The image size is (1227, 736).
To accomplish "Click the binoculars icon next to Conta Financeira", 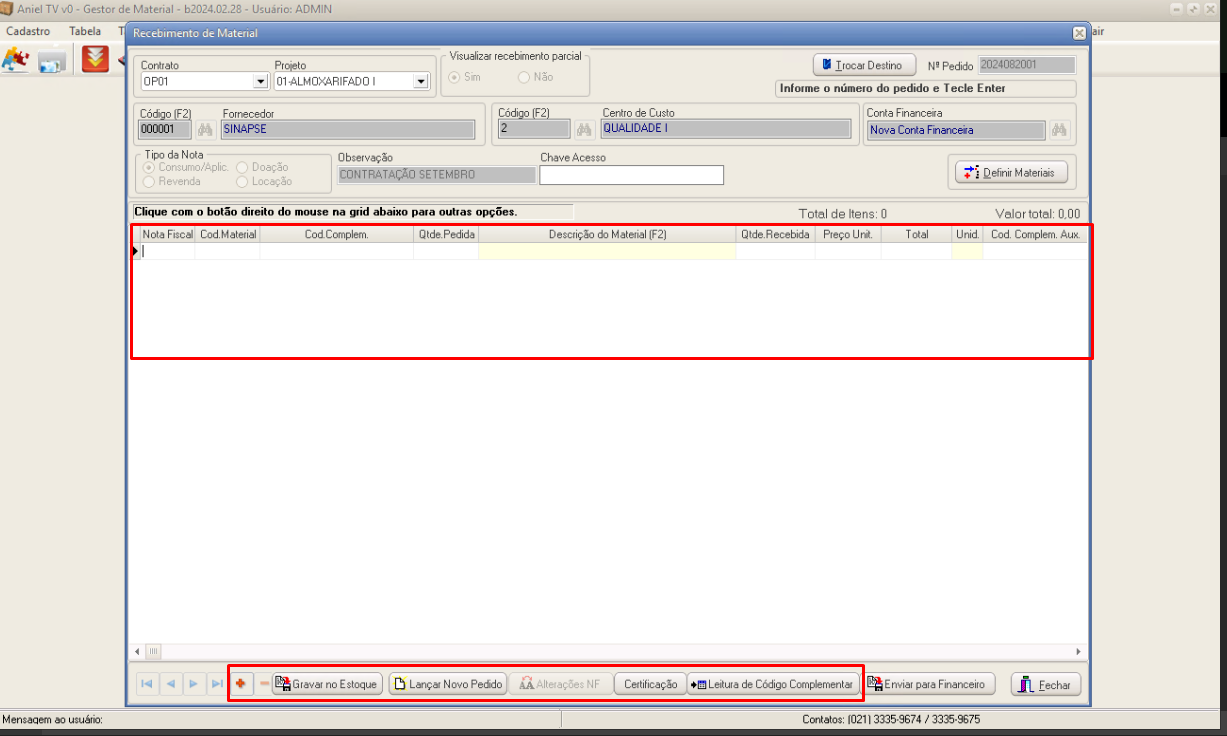I will [x=1059, y=129].
